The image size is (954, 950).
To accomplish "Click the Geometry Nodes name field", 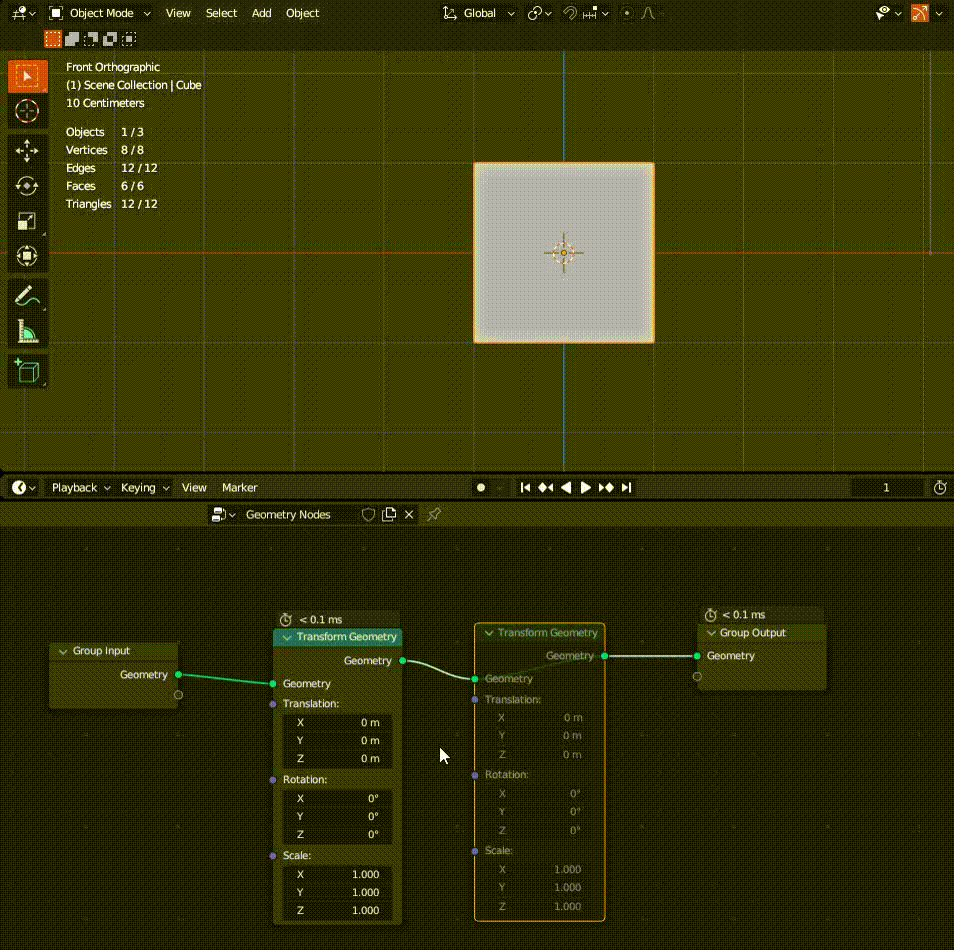I will pos(298,514).
